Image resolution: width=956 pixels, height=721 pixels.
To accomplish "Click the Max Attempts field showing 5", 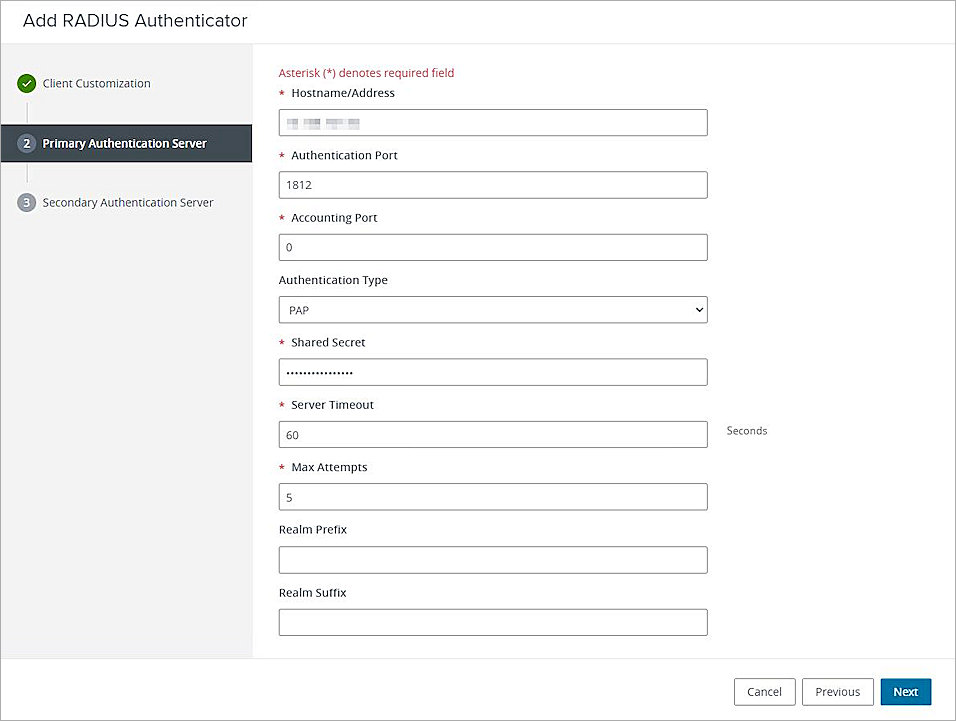I will click(x=492, y=496).
